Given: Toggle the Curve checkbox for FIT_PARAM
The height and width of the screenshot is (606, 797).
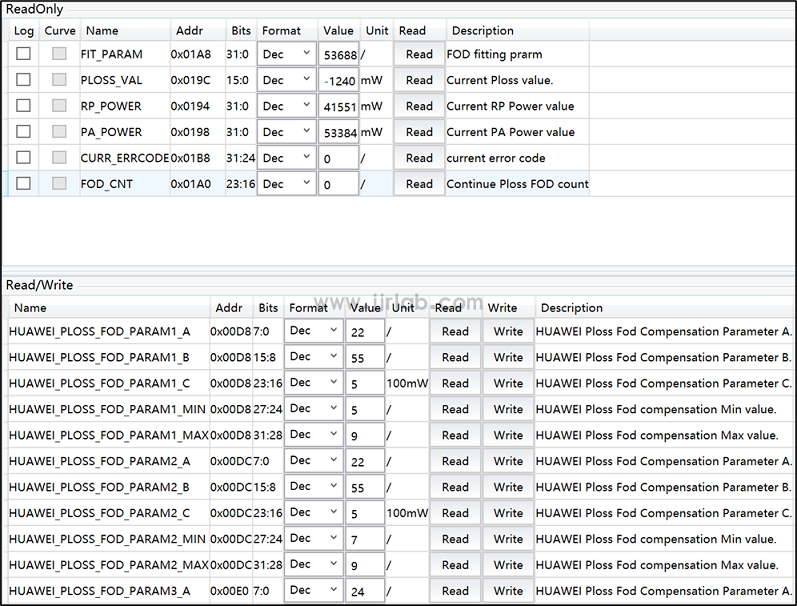Looking at the screenshot, I should point(59,53).
